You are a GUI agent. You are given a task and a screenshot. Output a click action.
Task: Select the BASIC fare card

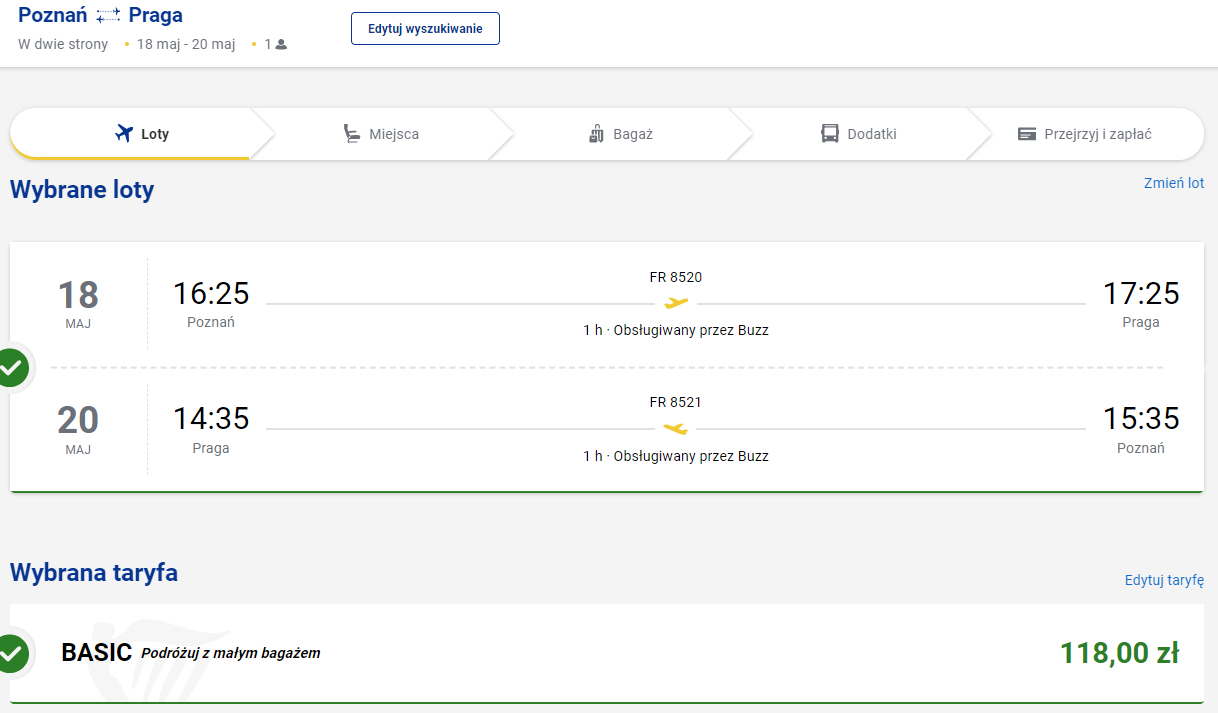(x=607, y=653)
